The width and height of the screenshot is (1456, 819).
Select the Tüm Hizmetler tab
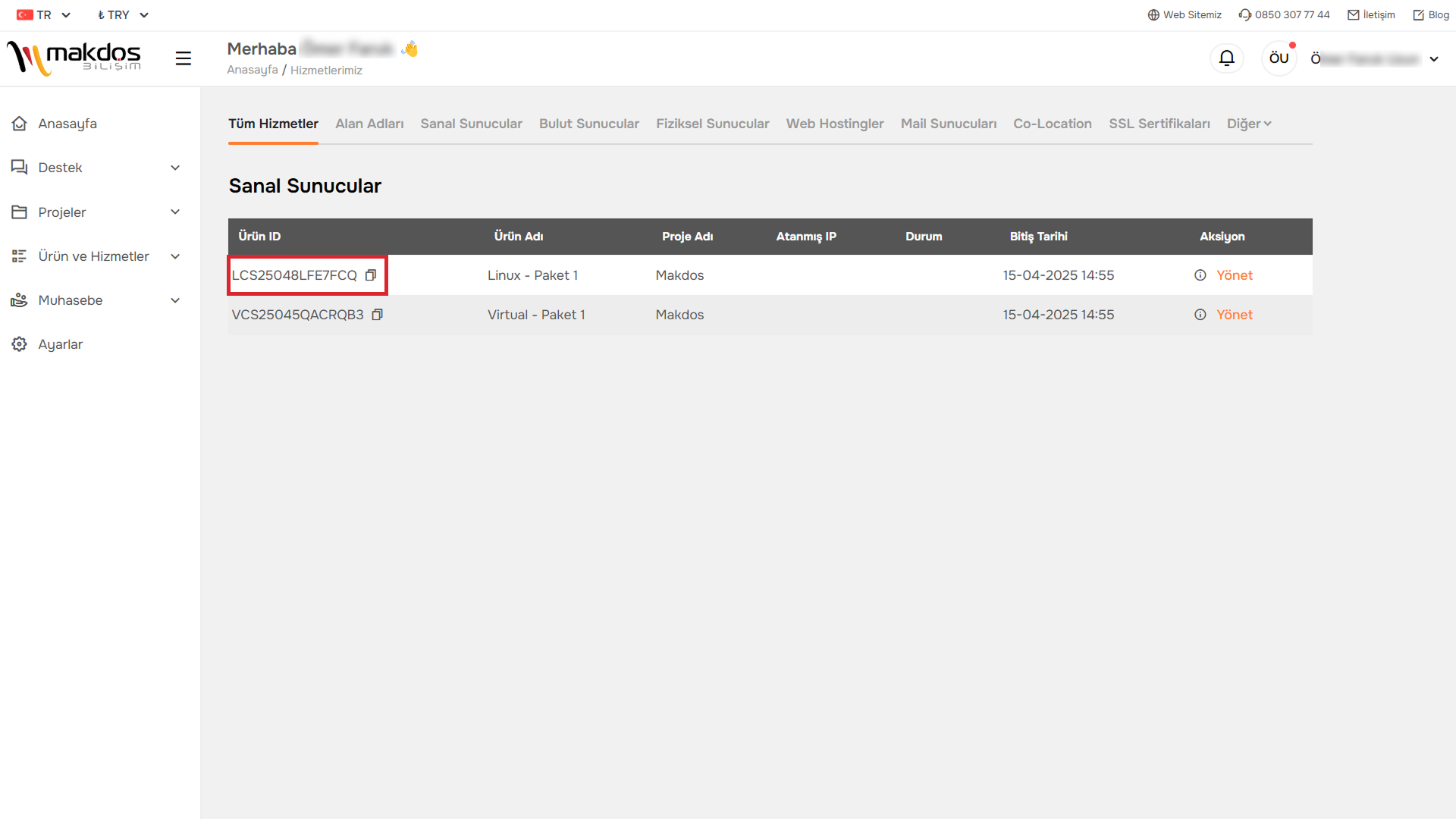[273, 124]
